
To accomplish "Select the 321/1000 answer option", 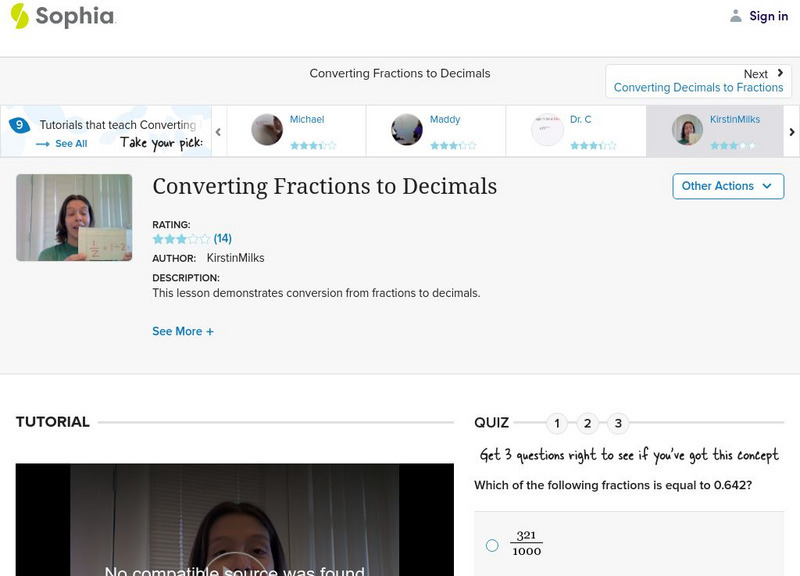I will (x=491, y=543).
